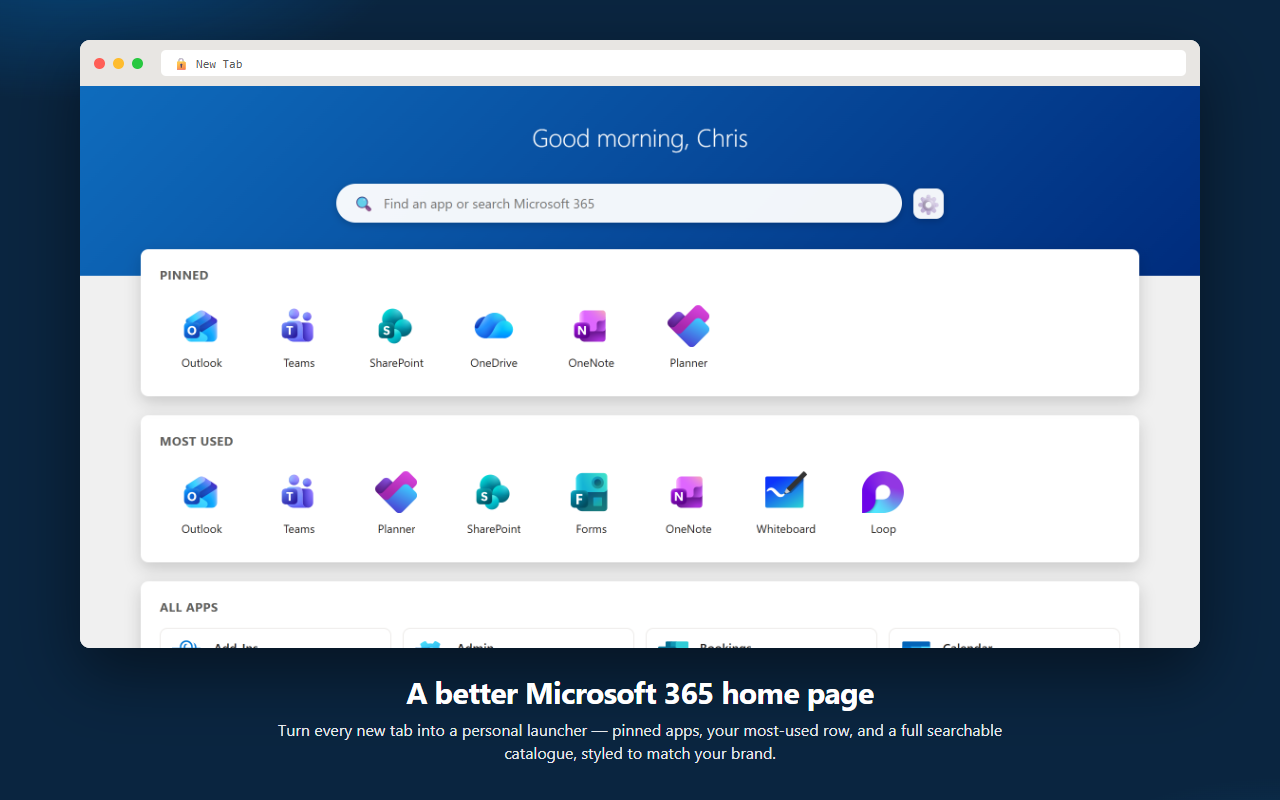Click the 'A better Microsoft 365 home page' headline
Screen dimensions: 1280x800
[640, 693]
